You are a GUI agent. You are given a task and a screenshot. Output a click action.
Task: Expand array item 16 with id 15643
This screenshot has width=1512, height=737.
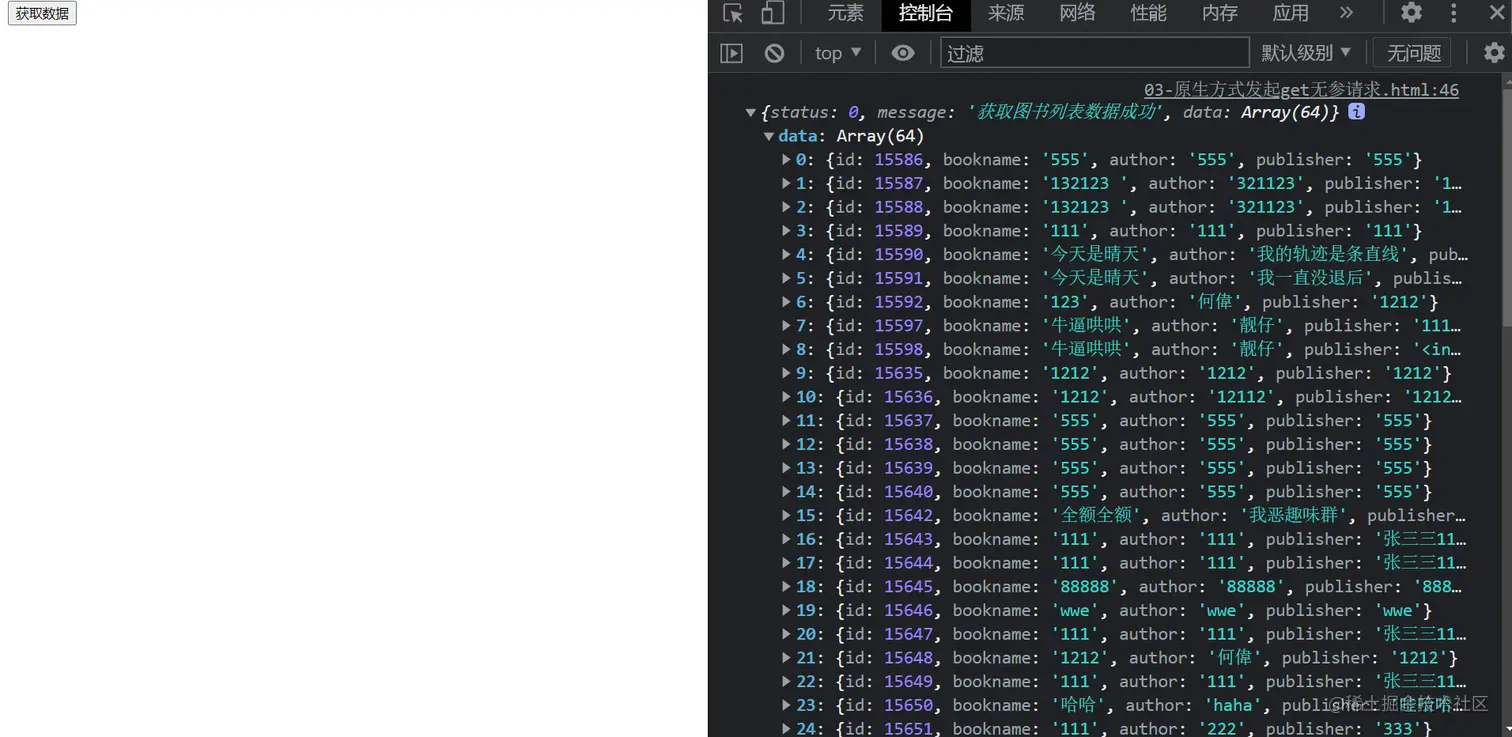(x=786, y=540)
